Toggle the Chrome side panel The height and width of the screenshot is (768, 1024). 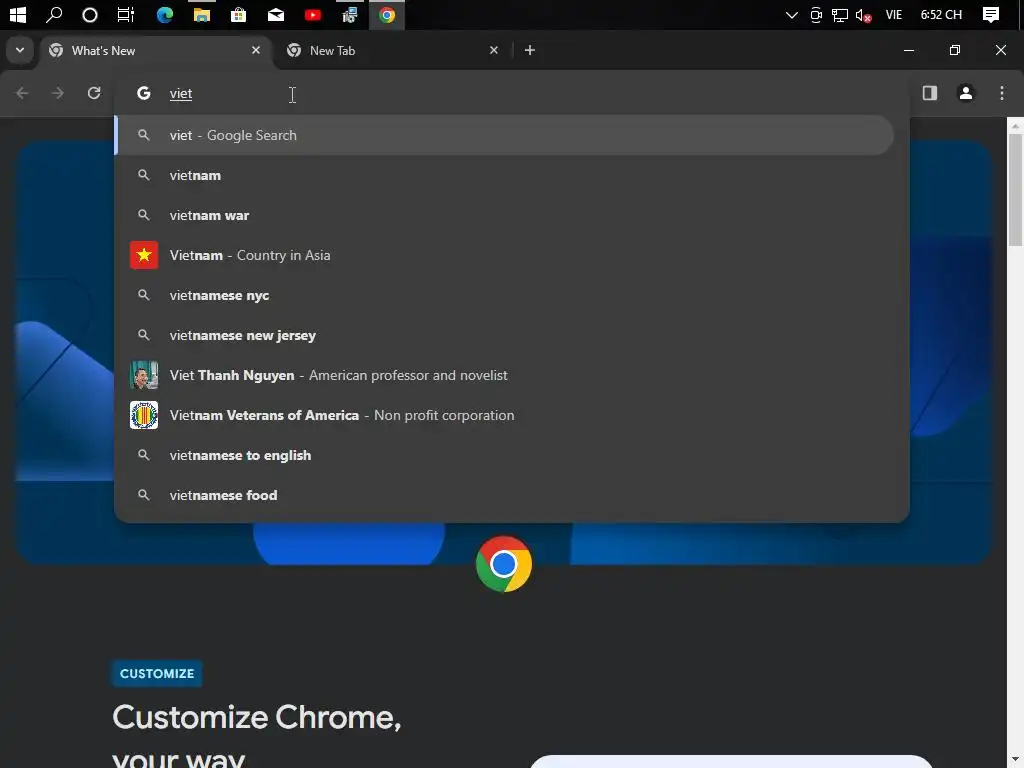coord(929,93)
